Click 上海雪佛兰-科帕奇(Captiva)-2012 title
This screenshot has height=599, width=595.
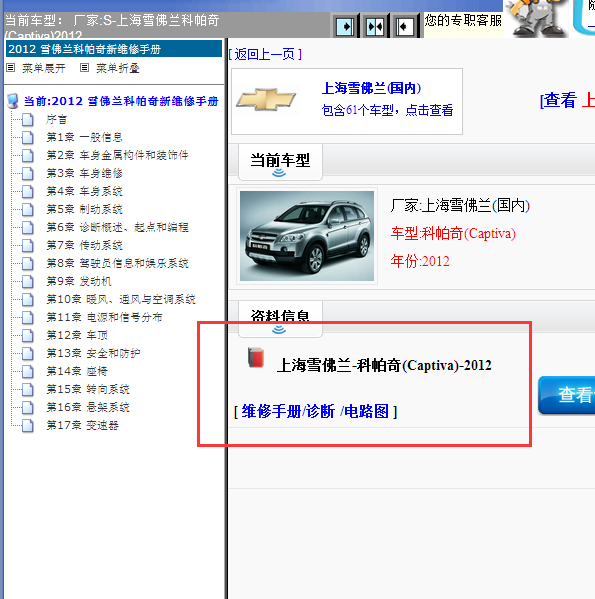pyautogui.click(x=384, y=365)
